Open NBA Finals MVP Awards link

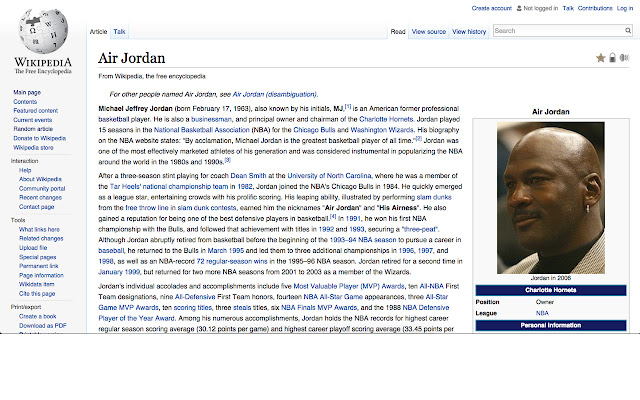pos(319,307)
